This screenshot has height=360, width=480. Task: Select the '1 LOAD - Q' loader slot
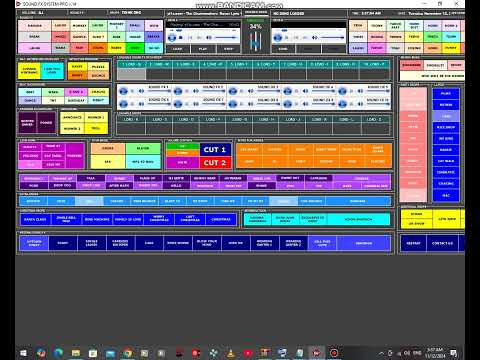click(x=131, y=64)
